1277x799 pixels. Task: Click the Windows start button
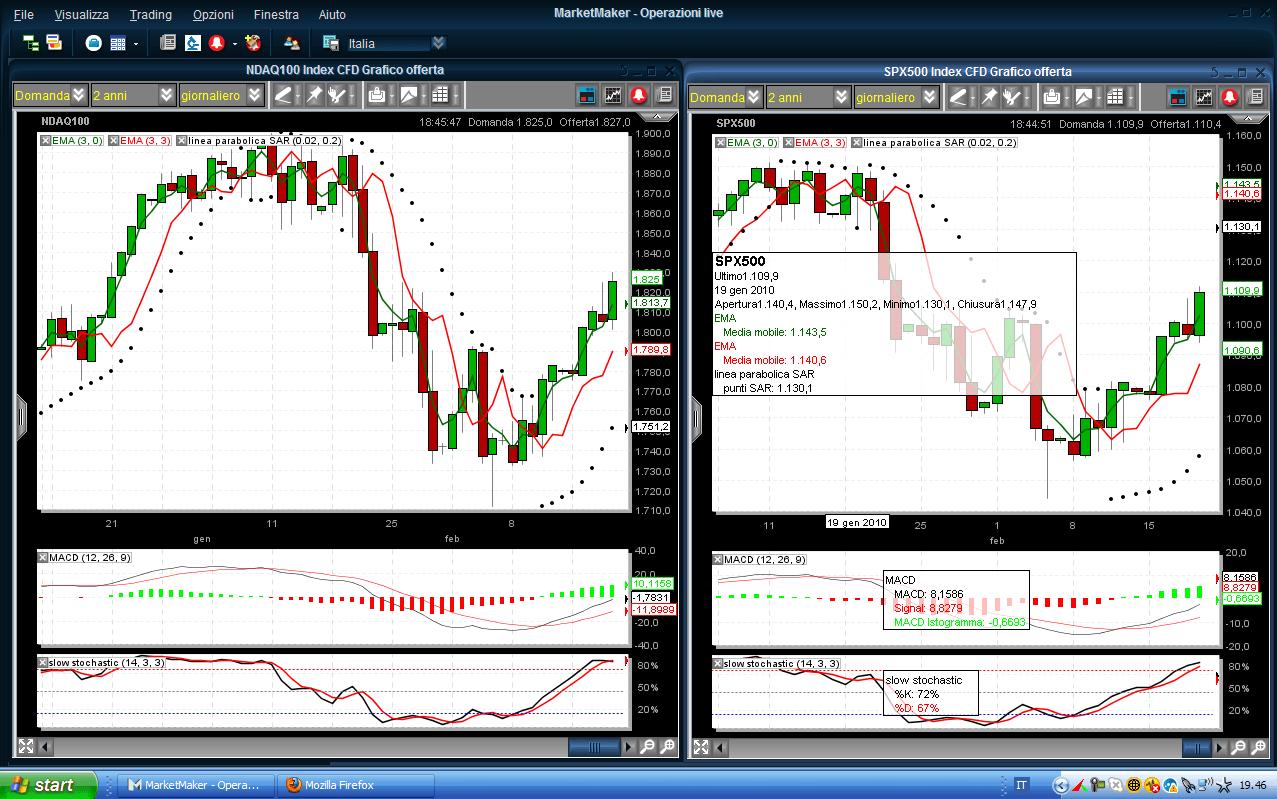point(48,785)
